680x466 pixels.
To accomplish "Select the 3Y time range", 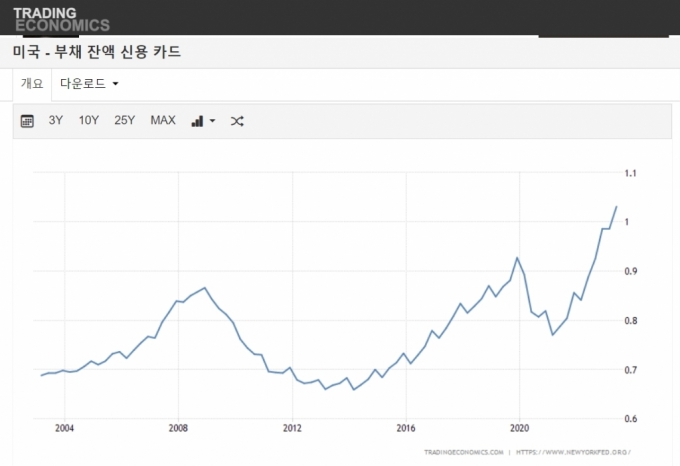I will coord(56,121).
